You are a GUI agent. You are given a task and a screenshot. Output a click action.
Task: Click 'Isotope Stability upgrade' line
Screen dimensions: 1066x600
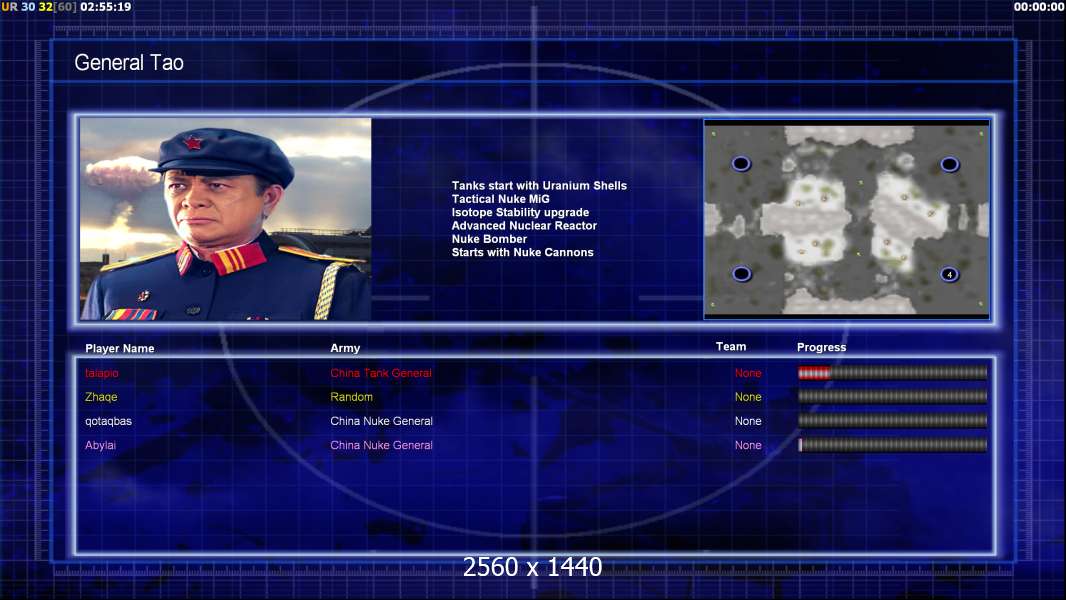pyautogui.click(x=520, y=212)
